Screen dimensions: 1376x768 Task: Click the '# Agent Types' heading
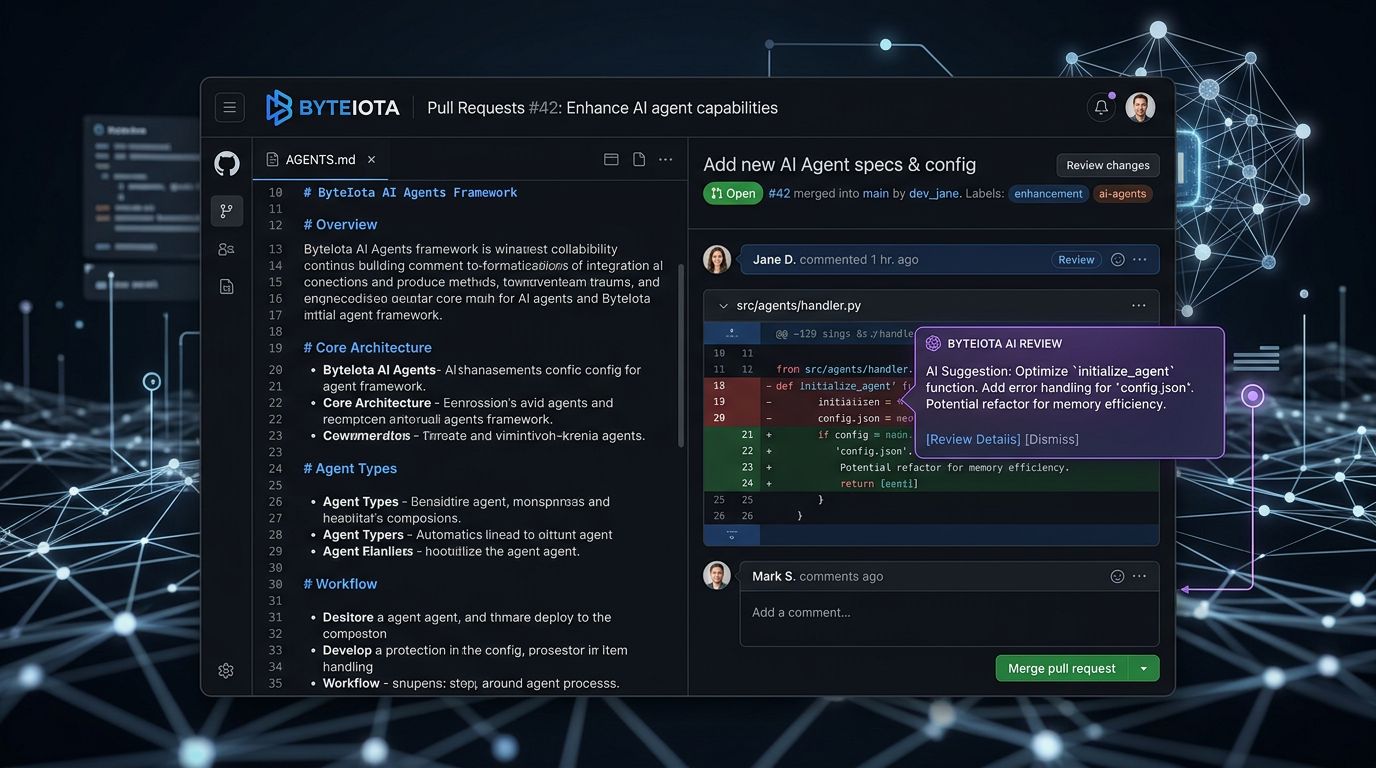[x=350, y=468]
